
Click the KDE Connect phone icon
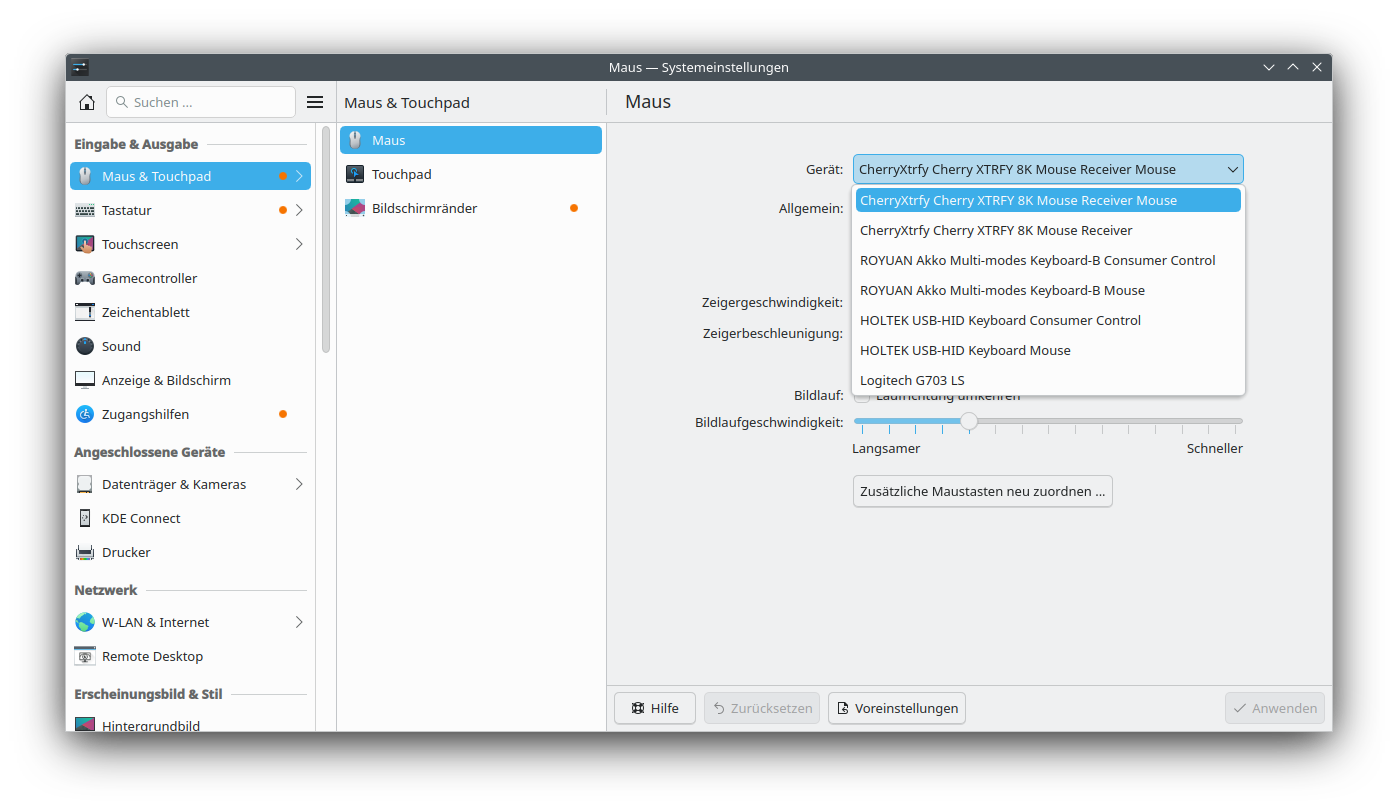85,518
